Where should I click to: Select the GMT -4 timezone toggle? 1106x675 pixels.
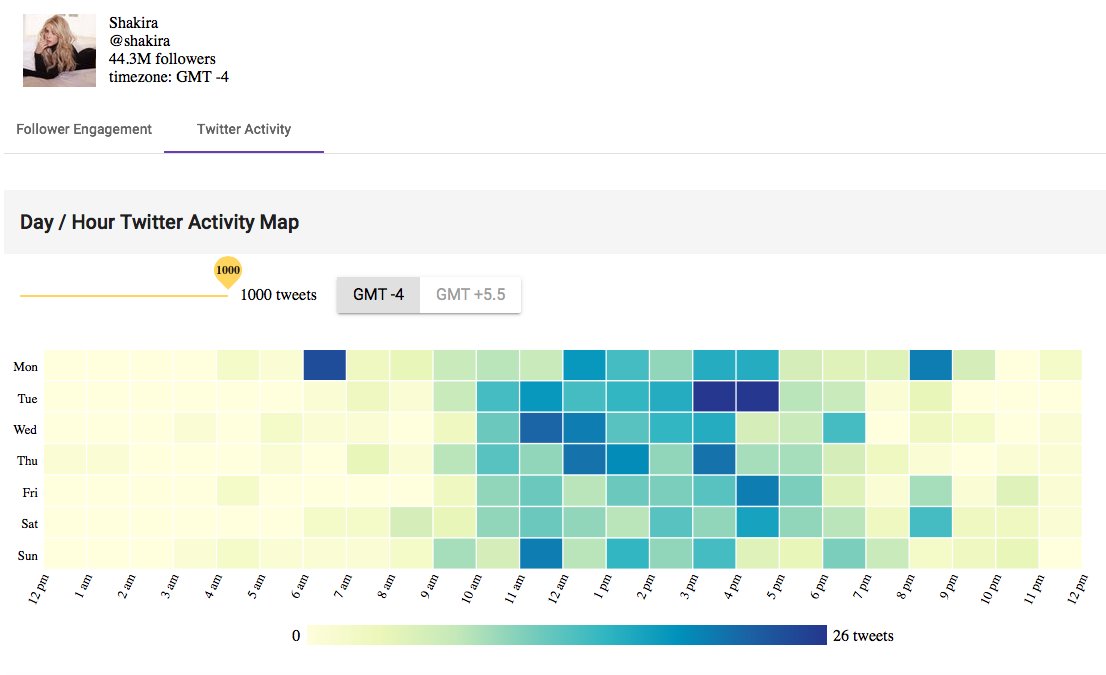(379, 295)
